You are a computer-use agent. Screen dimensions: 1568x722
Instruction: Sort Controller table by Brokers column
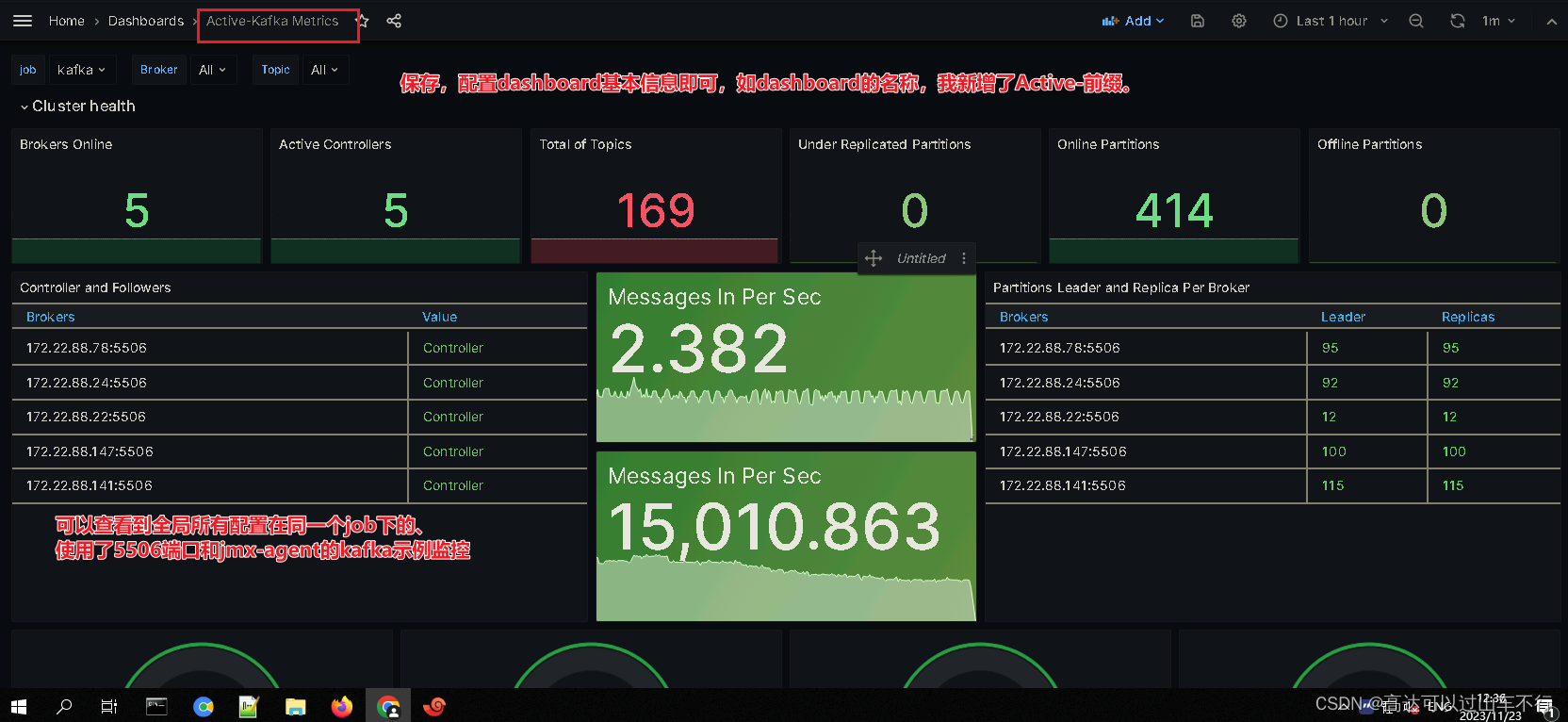pyautogui.click(x=51, y=317)
